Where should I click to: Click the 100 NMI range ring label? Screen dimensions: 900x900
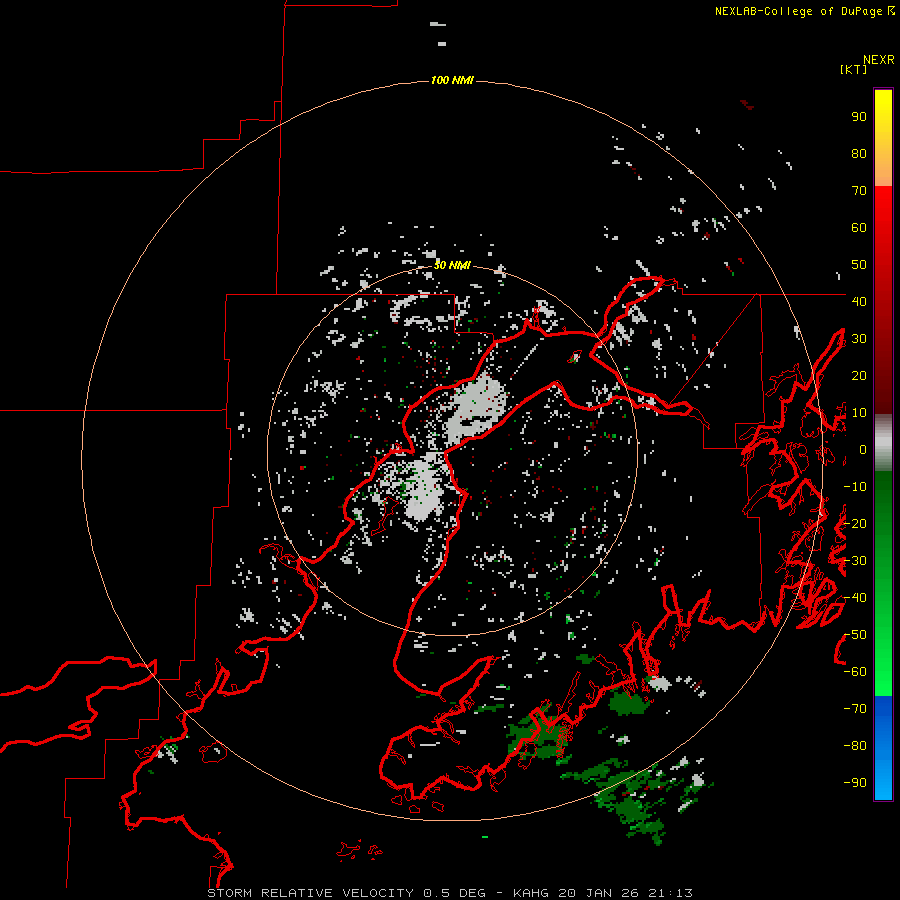[452, 80]
